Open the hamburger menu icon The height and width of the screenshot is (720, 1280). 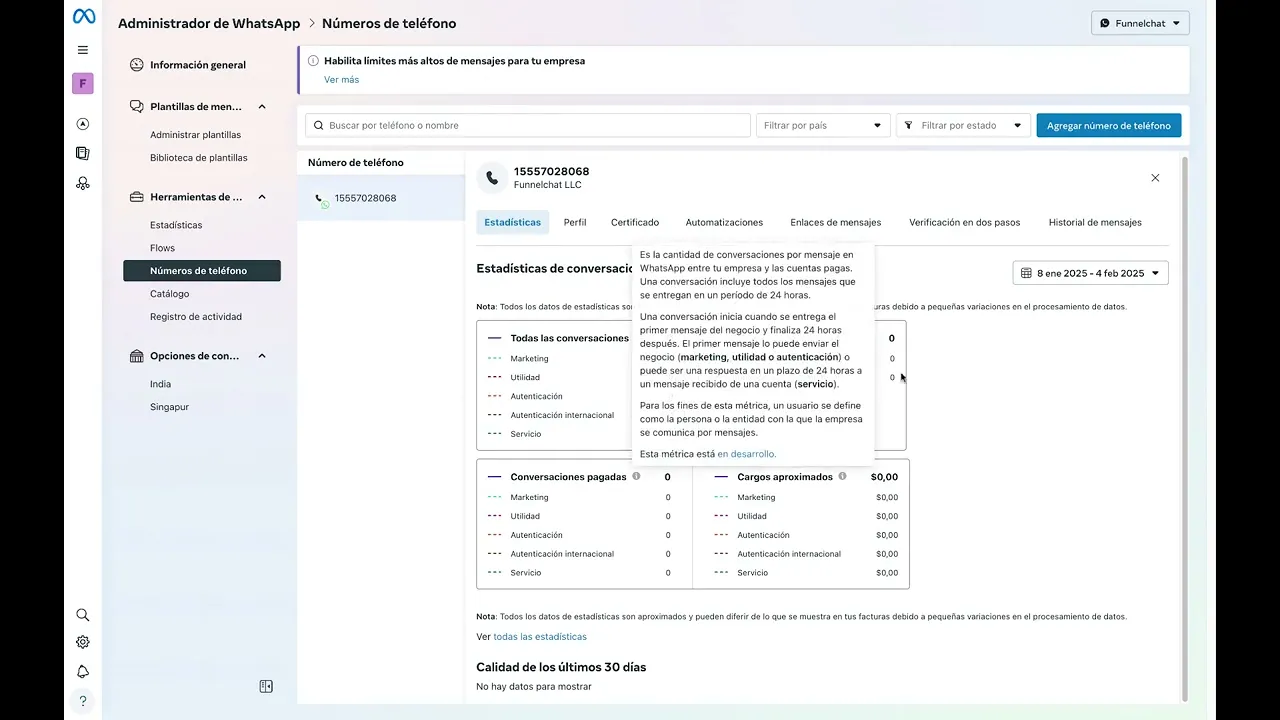point(83,50)
